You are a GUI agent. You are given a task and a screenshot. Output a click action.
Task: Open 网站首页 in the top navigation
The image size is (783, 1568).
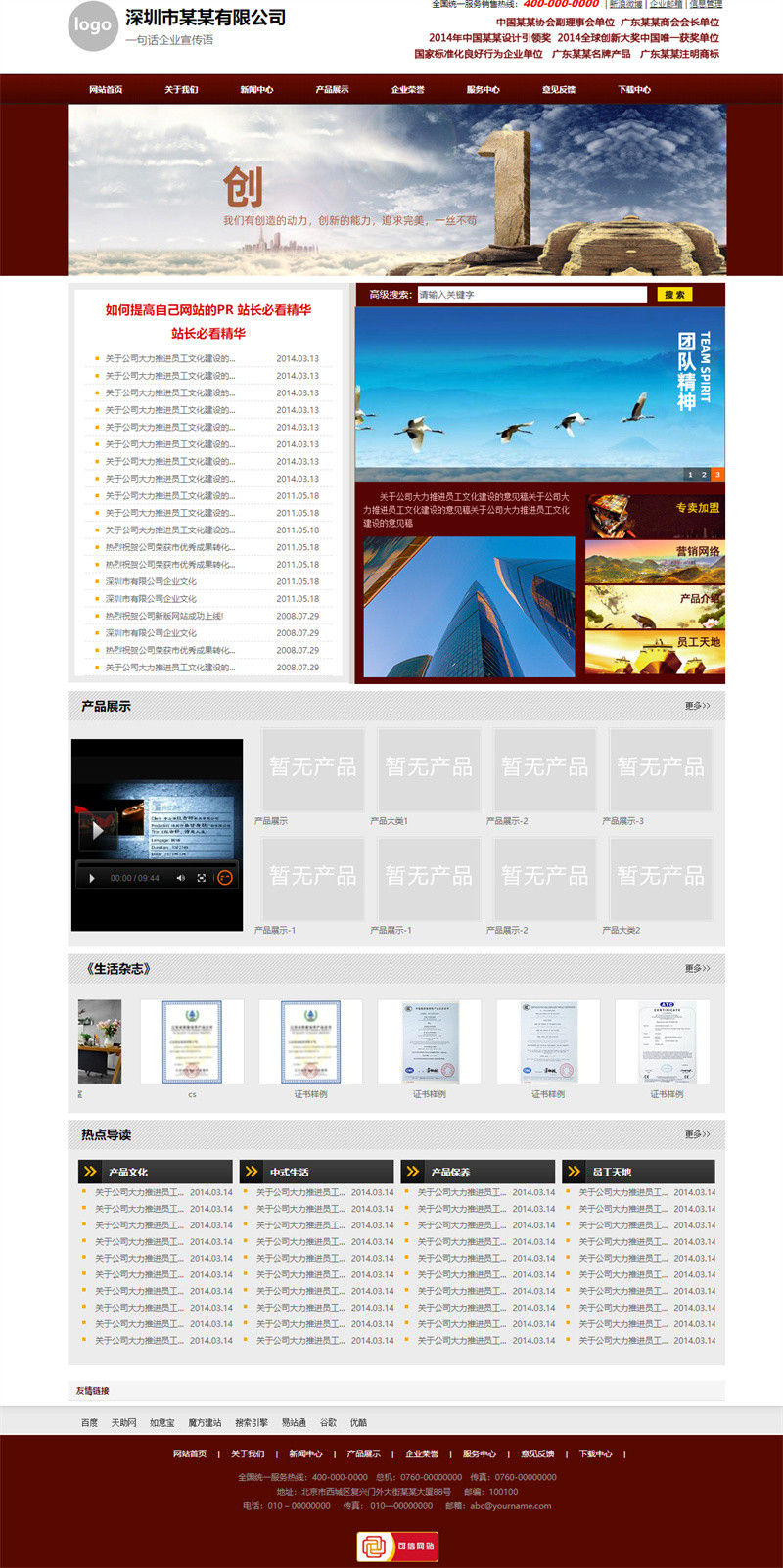[x=106, y=90]
